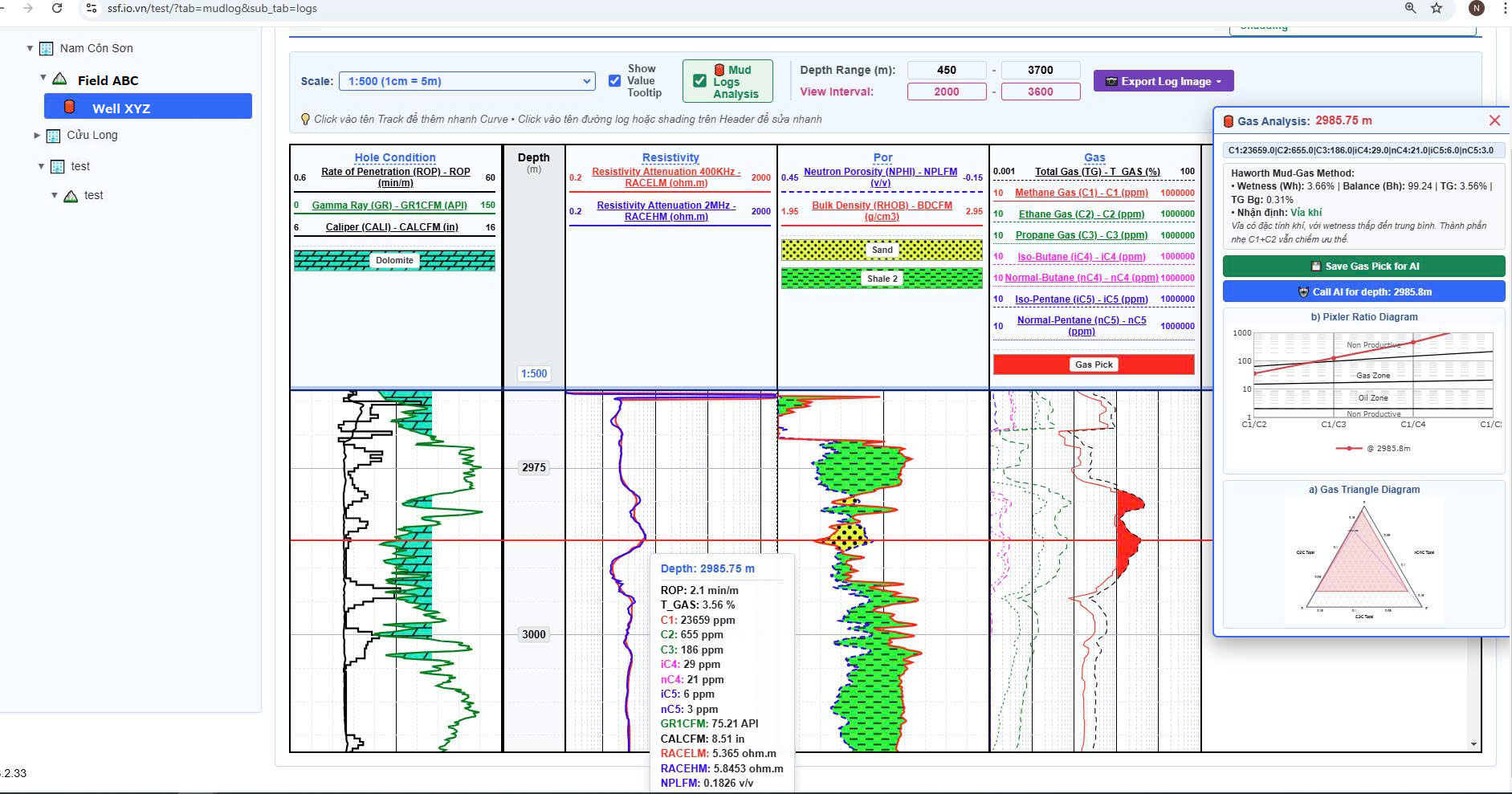Select the Well XYZ tree item
This screenshot has height=794, width=1512.
coord(148,107)
